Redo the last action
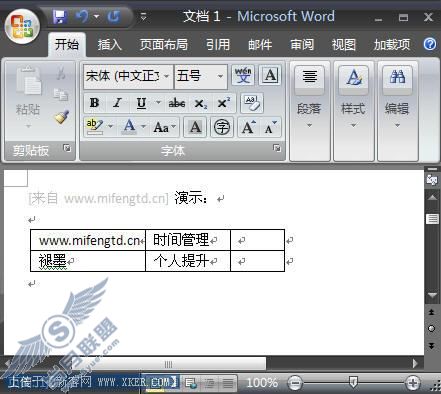 pyautogui.click(x=114, y=16)
